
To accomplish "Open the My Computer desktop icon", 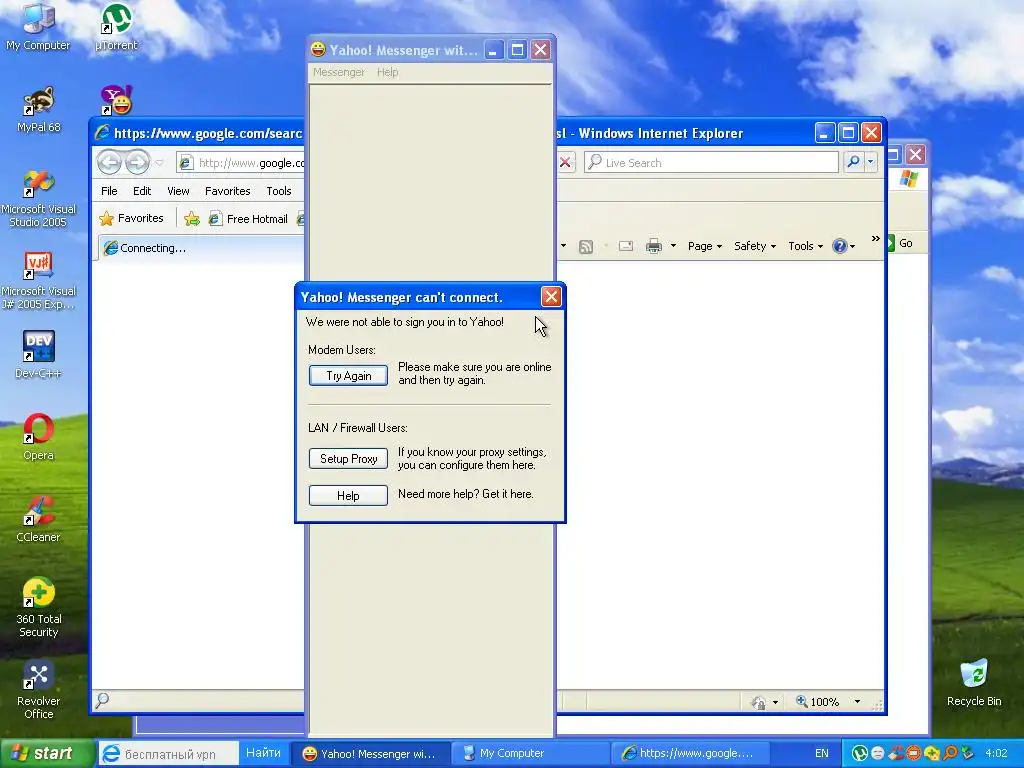I will [38, 26].
